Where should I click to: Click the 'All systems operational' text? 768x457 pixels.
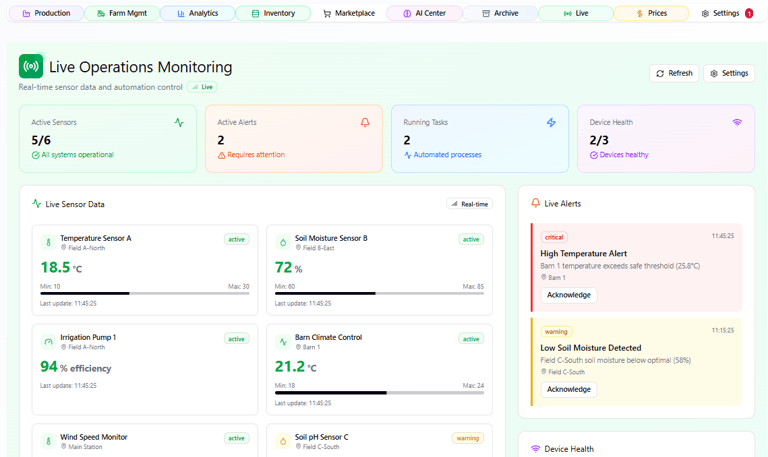tap(77, 155)
